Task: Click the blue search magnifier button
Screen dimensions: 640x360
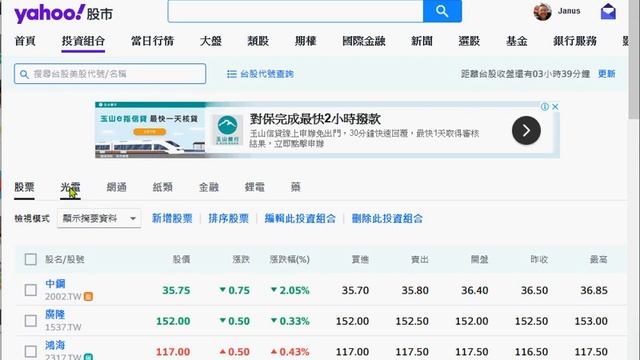Action: pyautogui.click(x=442, y=11)
